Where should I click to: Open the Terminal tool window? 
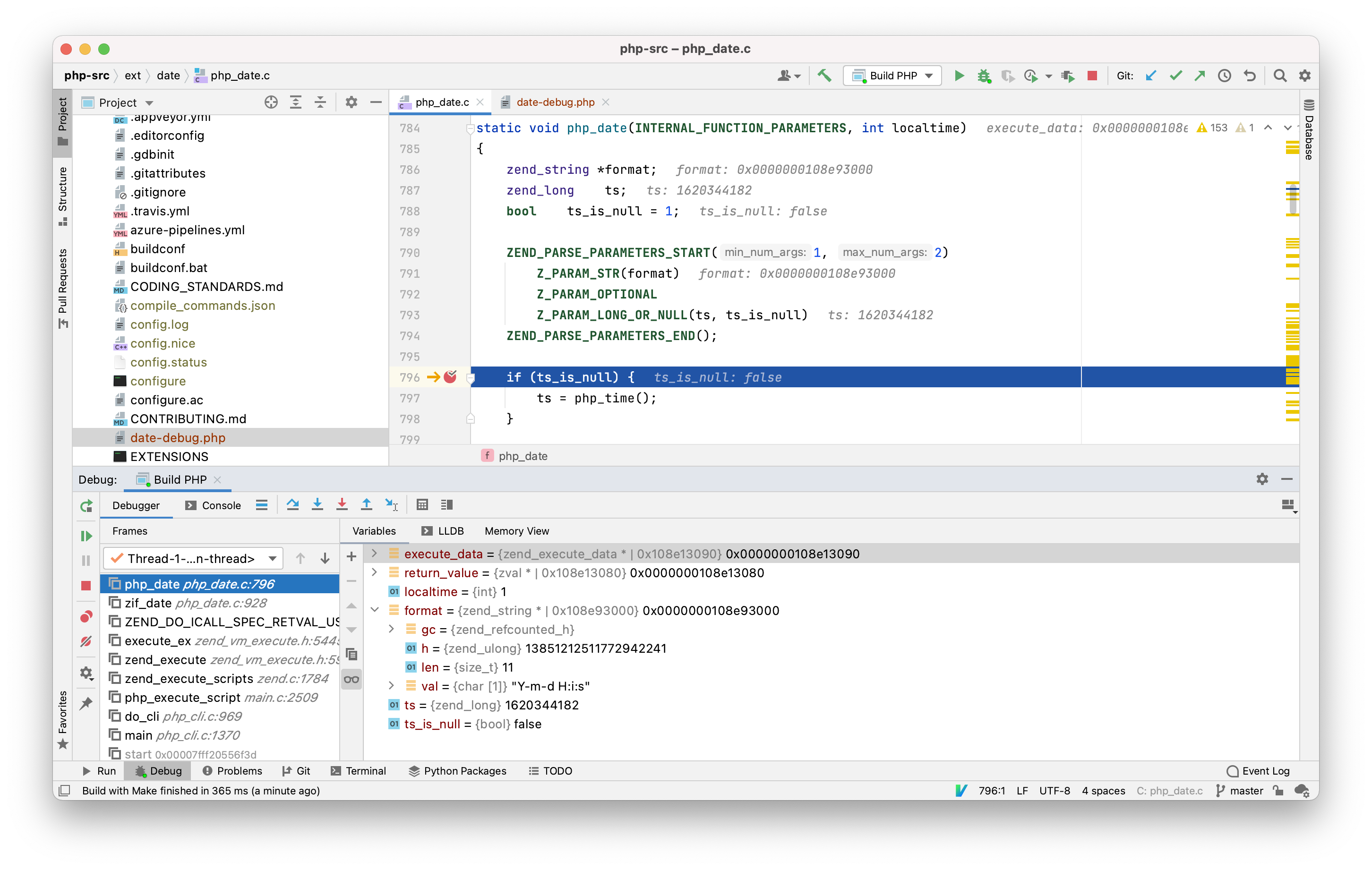coord(359,770)
